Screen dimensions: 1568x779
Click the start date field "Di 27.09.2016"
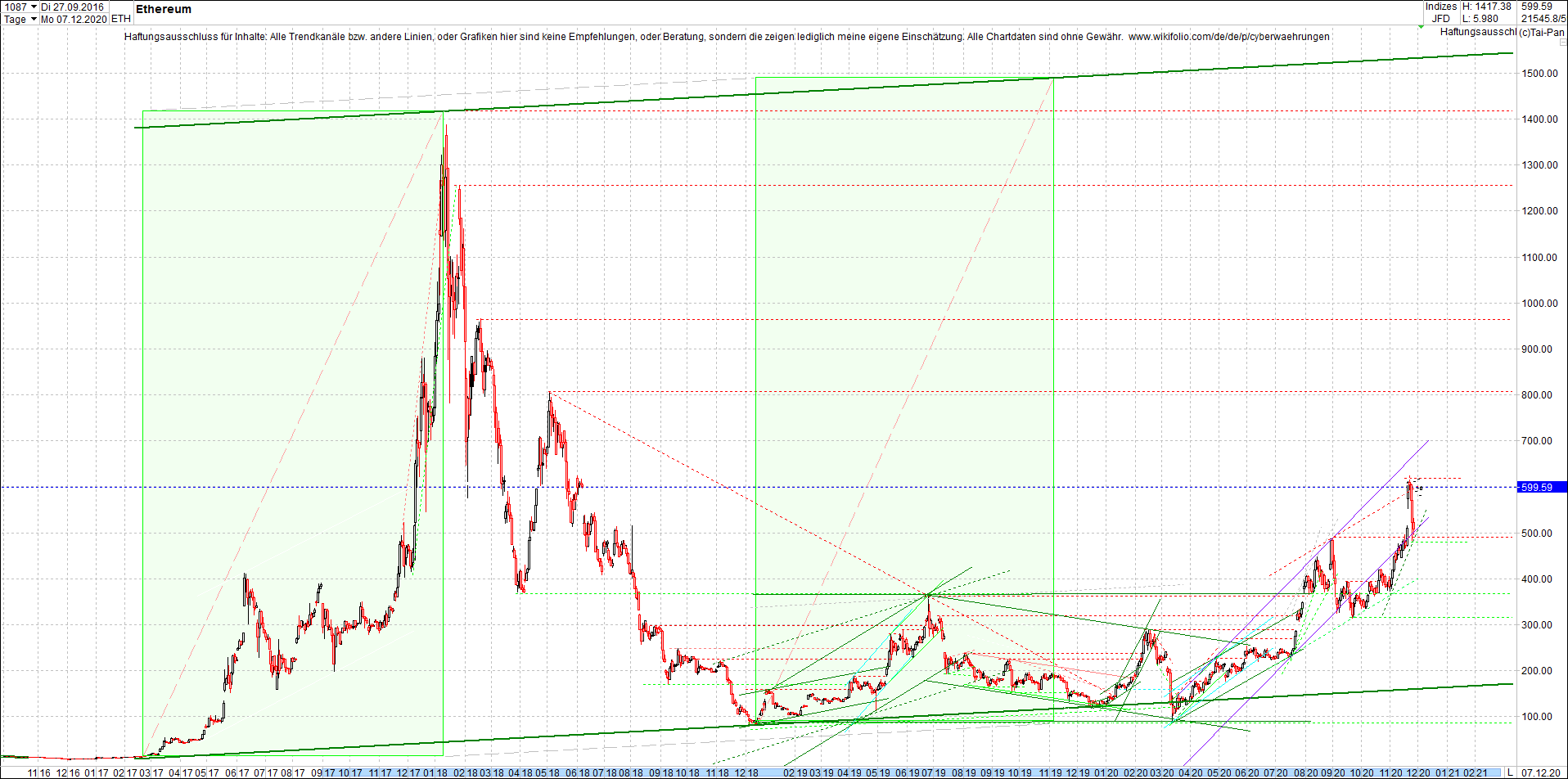[x=74, y=6]
